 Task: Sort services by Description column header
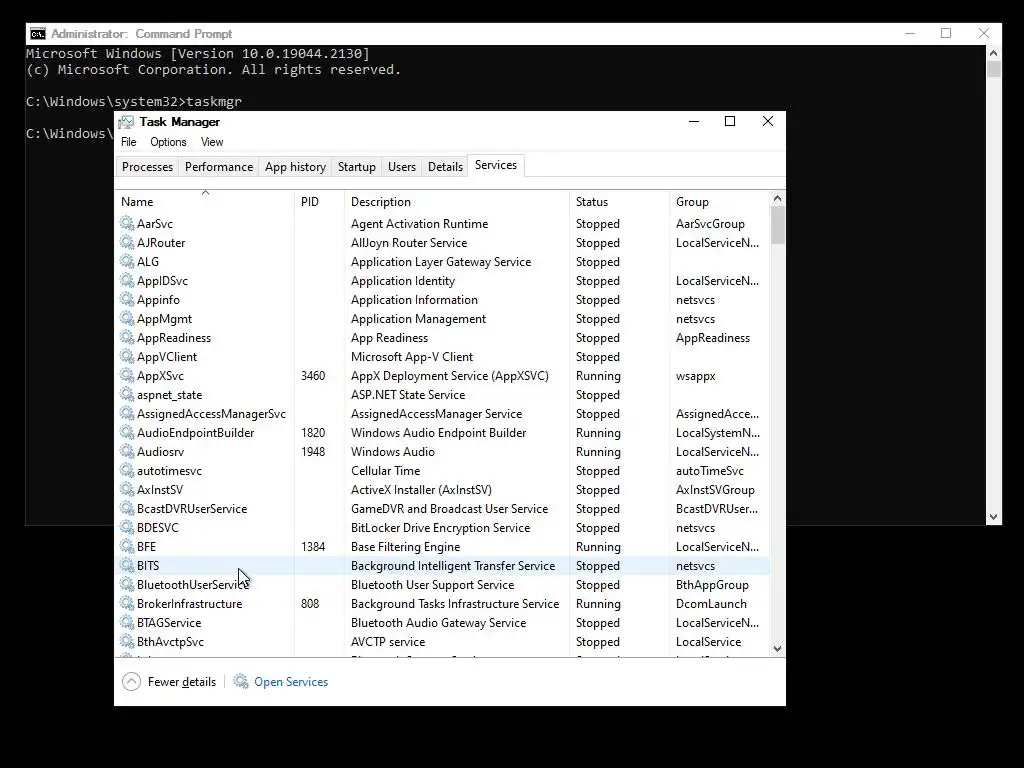click(x=456, y=202)
